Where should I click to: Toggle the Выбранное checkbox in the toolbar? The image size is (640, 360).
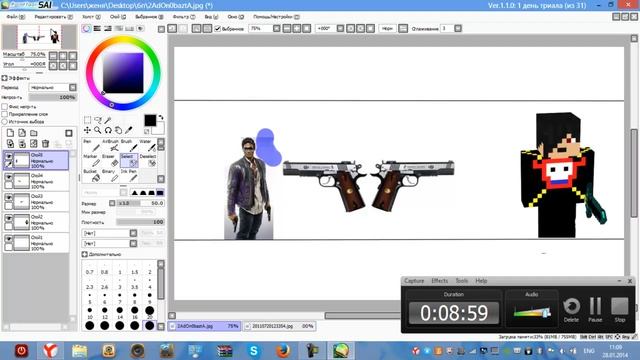tap(218, 29)
